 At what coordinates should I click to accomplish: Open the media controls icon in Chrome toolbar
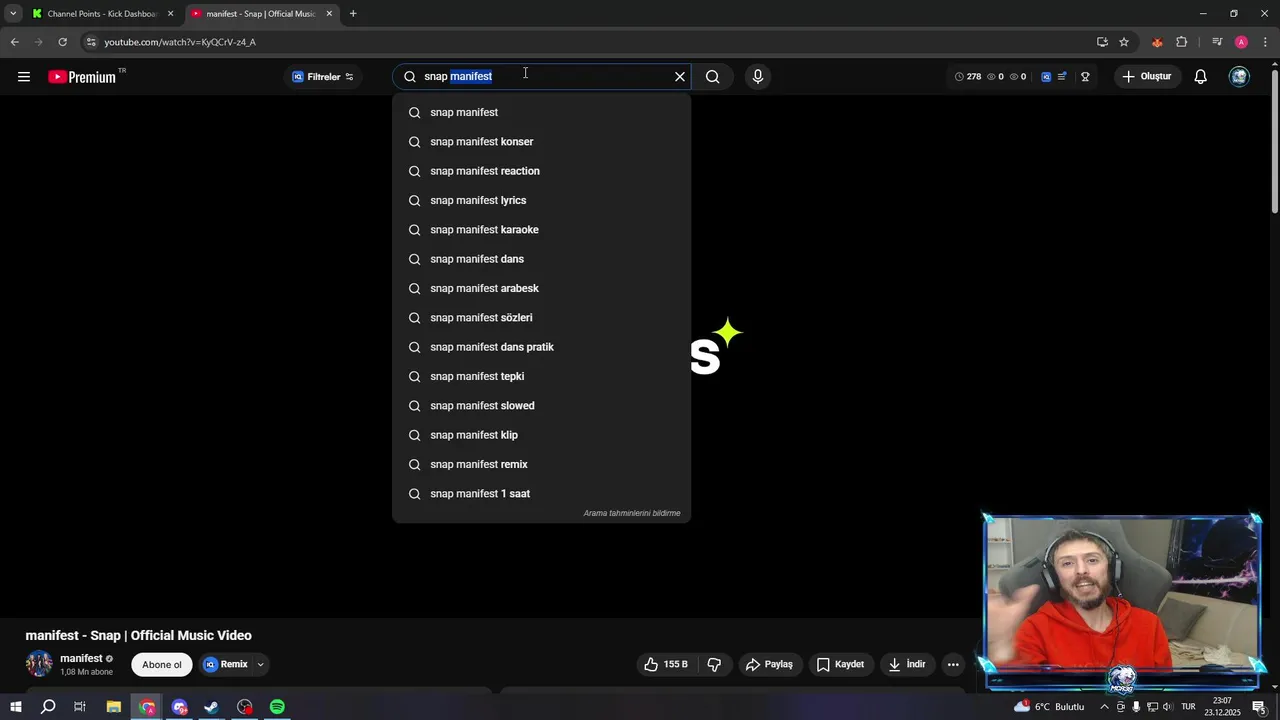coord(1217,42)
